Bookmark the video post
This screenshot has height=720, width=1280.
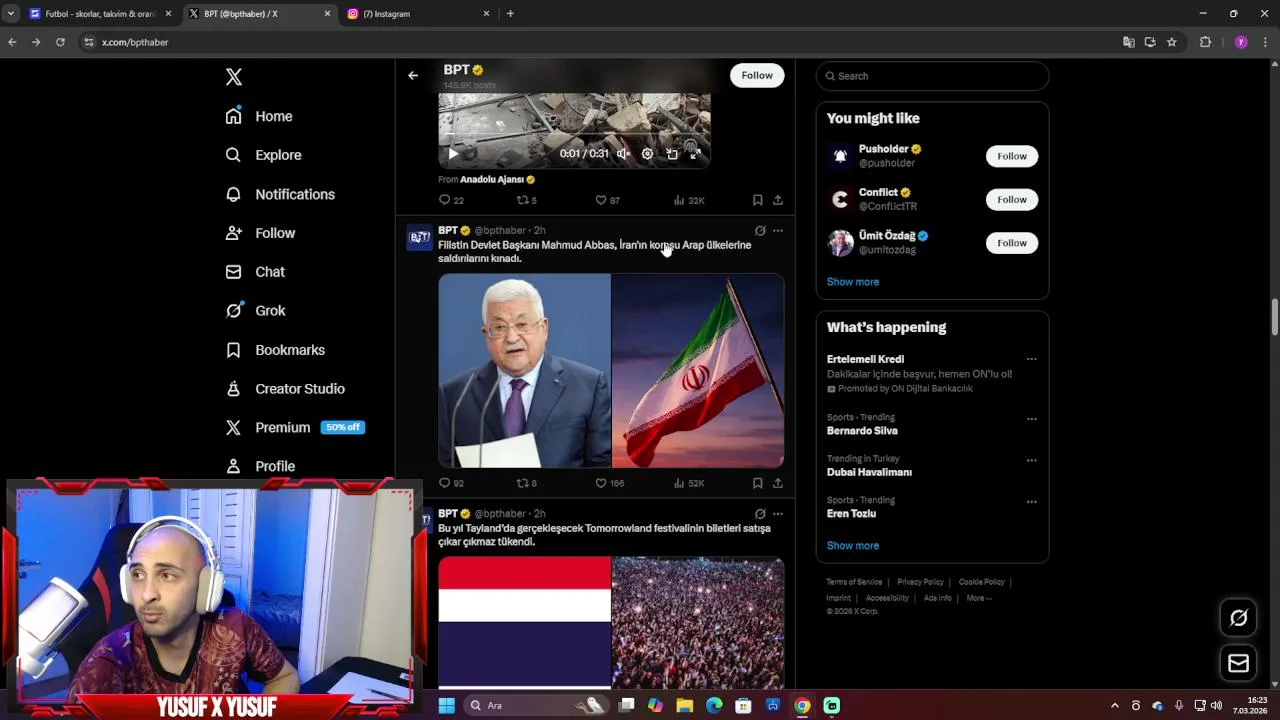[x=757, y=200]
